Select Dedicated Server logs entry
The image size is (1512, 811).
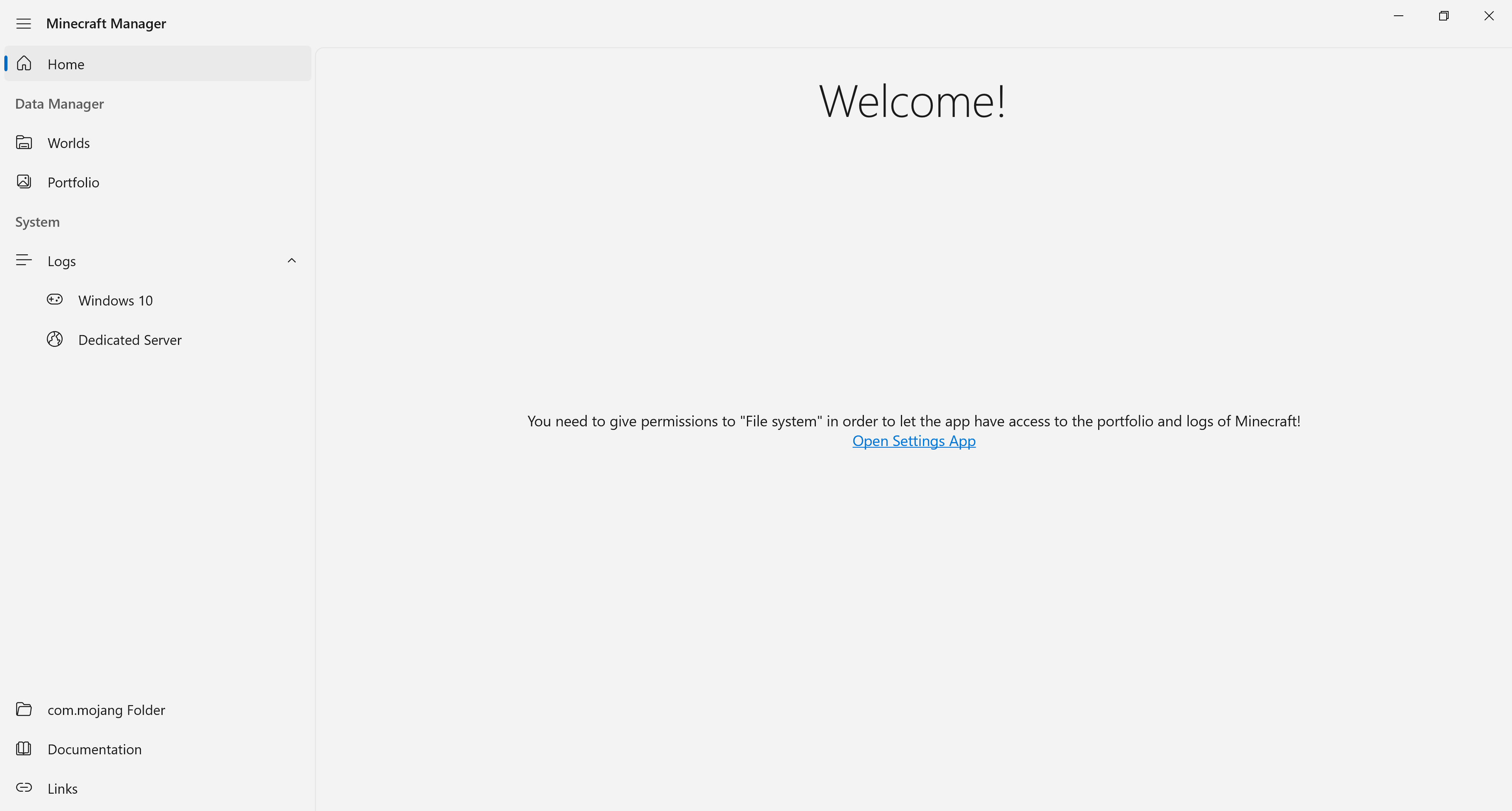pos(130,340)
